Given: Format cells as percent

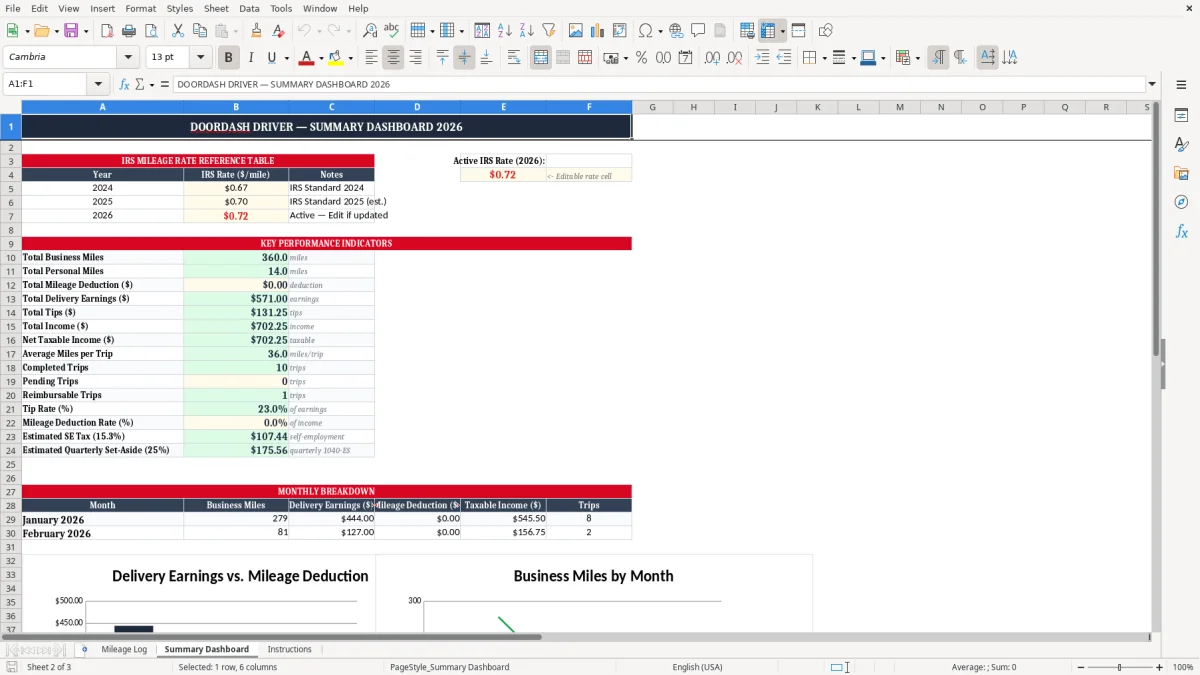Looking at the screenshot, I should [x=641, y=58].
